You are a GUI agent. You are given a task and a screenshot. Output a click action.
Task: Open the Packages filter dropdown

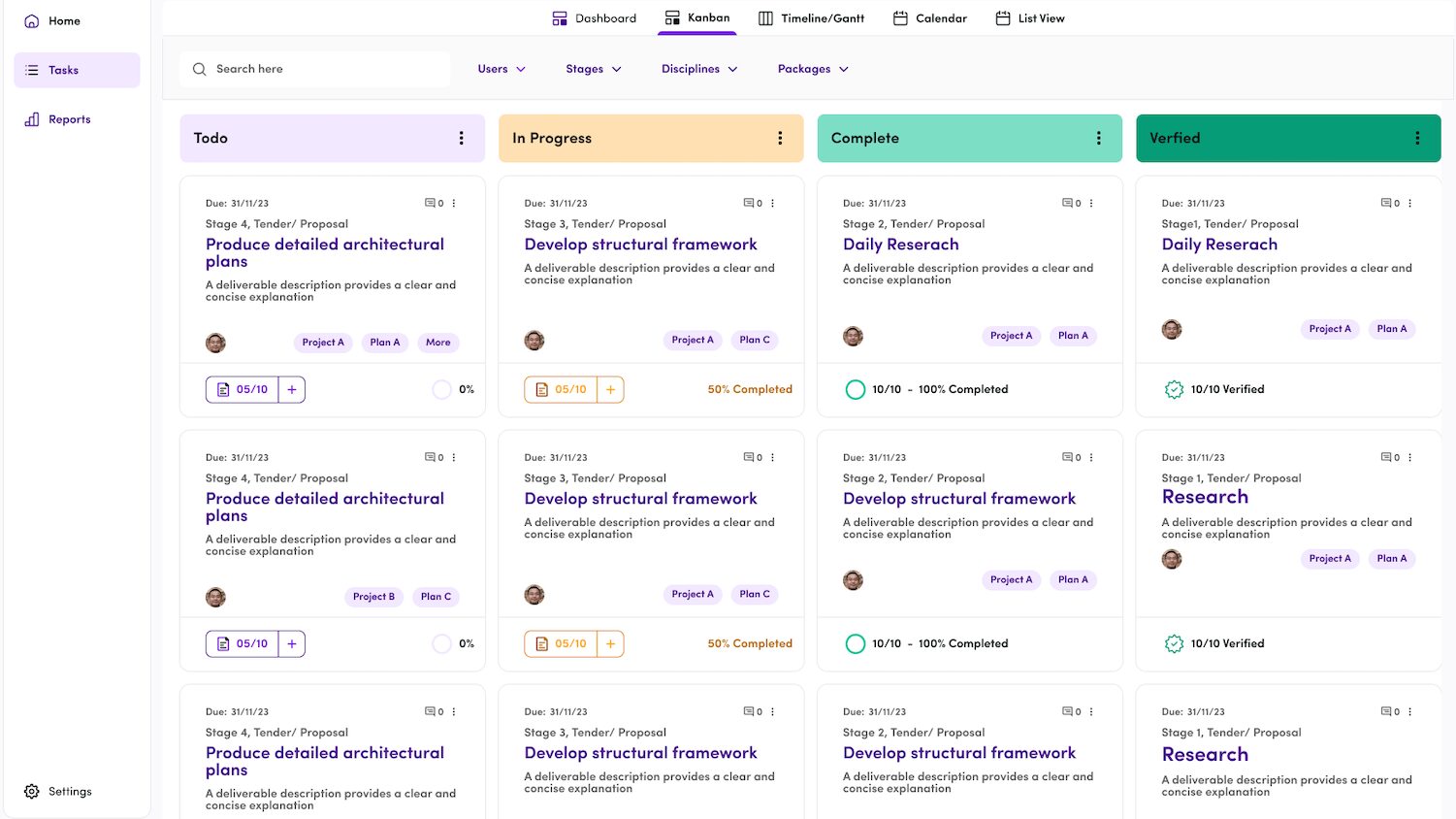pyautogui.click(x=812, y=69)
